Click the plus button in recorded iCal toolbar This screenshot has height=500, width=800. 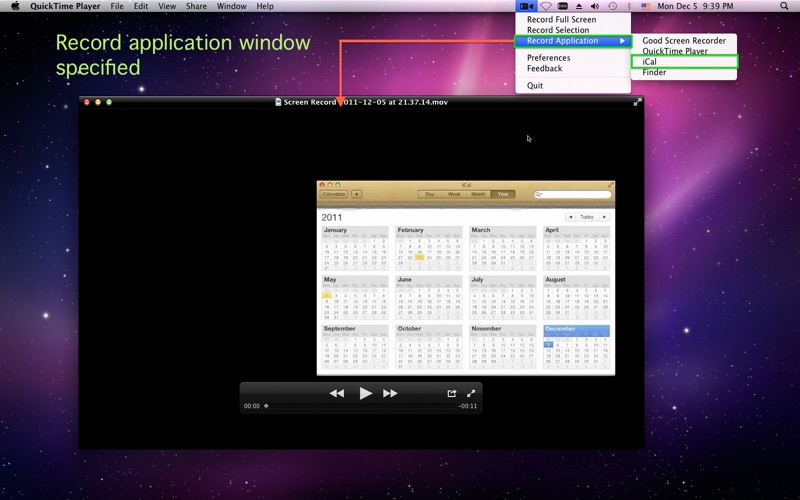pyautogui.click(x=357, y=194)
